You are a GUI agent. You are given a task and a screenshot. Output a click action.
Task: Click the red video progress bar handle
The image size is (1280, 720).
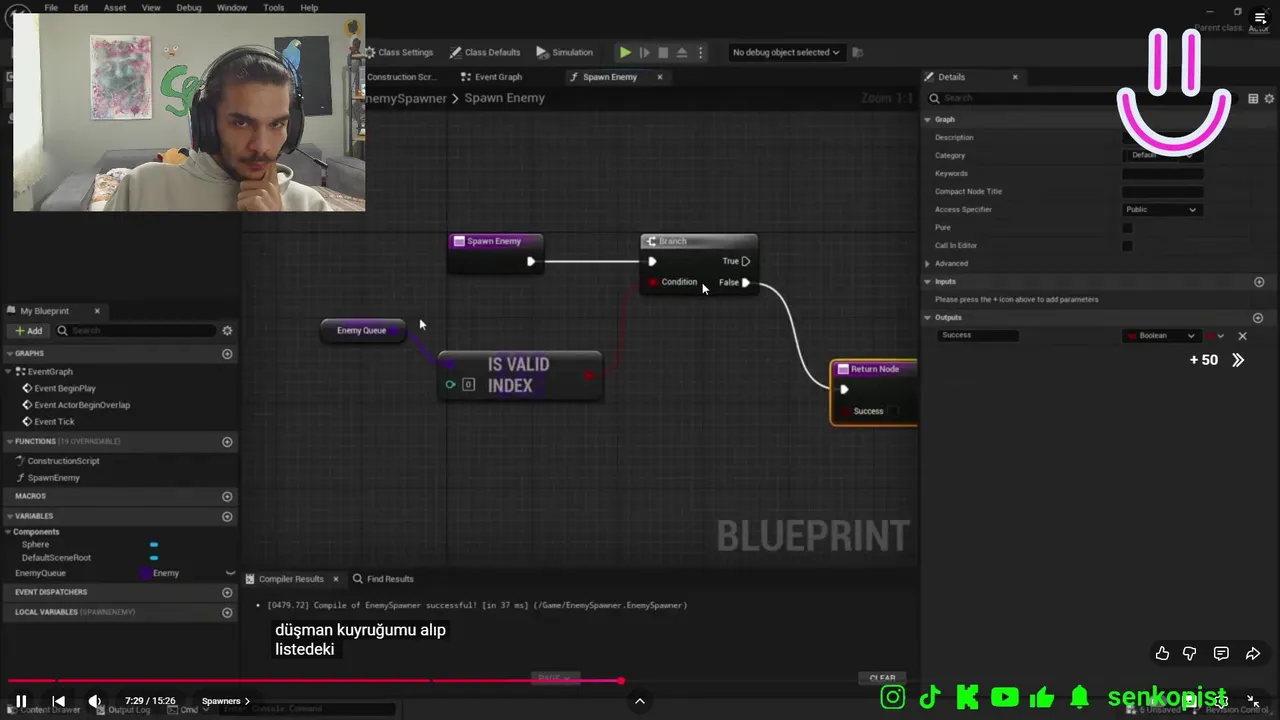[x=620, y=681]
